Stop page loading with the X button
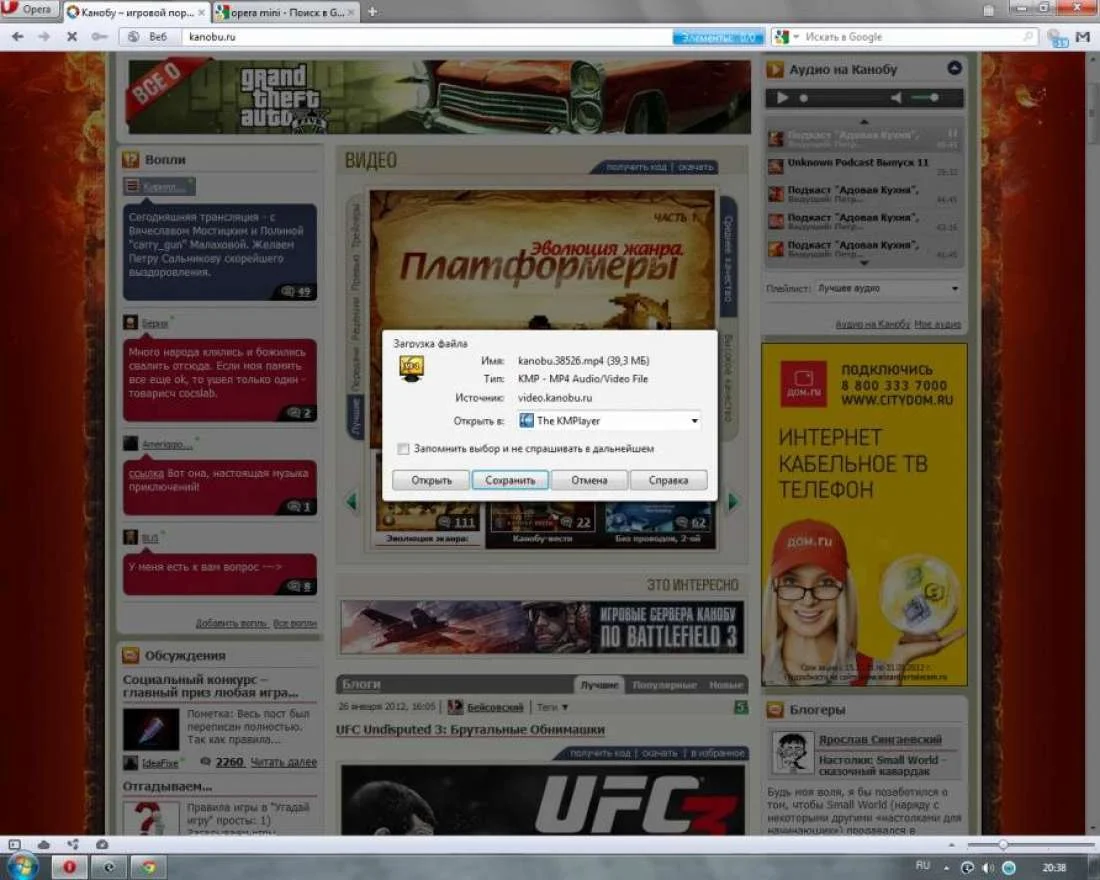The image size is (1100, 880). pyautogui.click(x=72, y=36)
